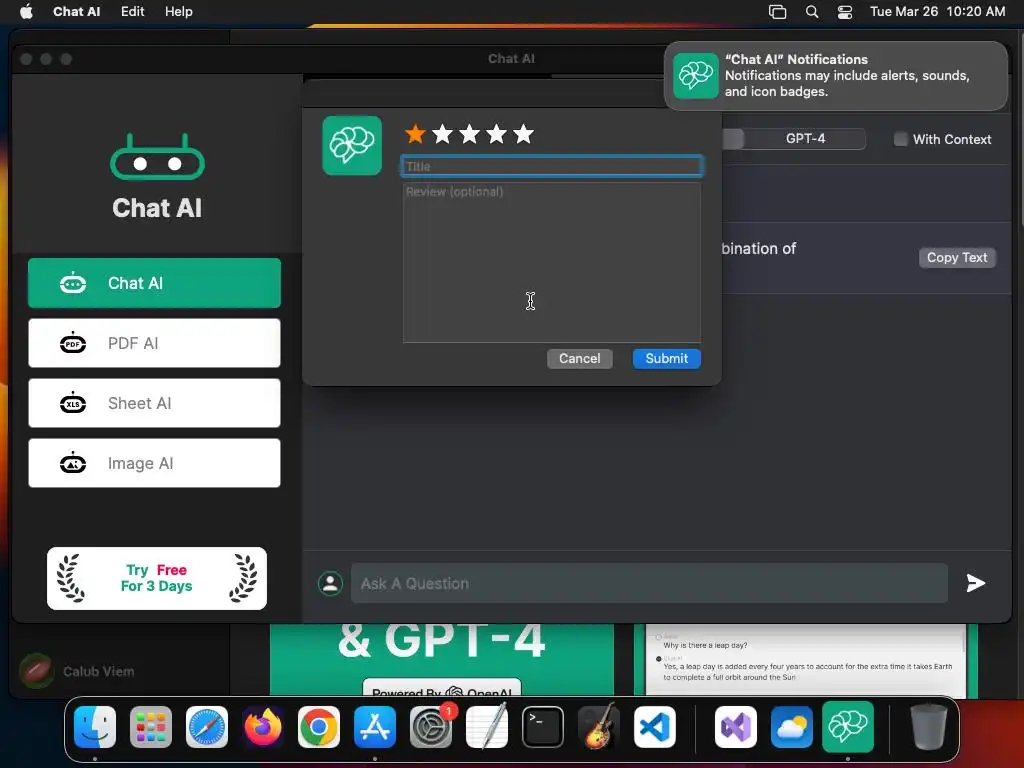Set the rating to three stars

pos(469,134)
